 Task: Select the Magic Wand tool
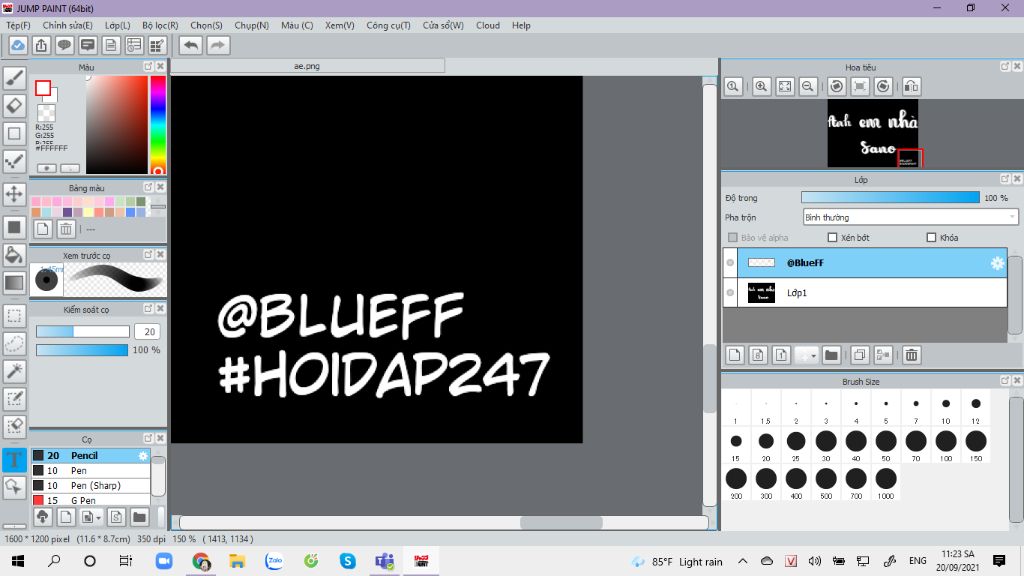(x=14, y=371)
